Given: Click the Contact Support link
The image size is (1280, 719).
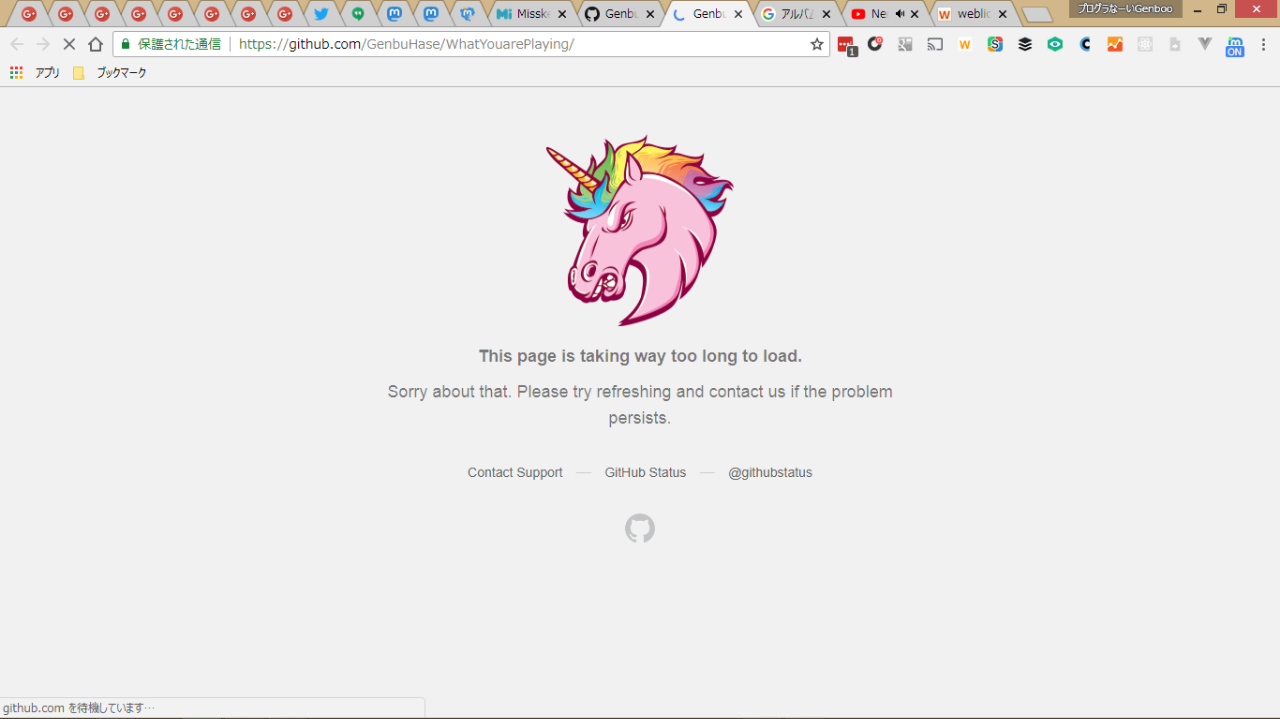Looking at the screenshot, I should click(515, 473).
